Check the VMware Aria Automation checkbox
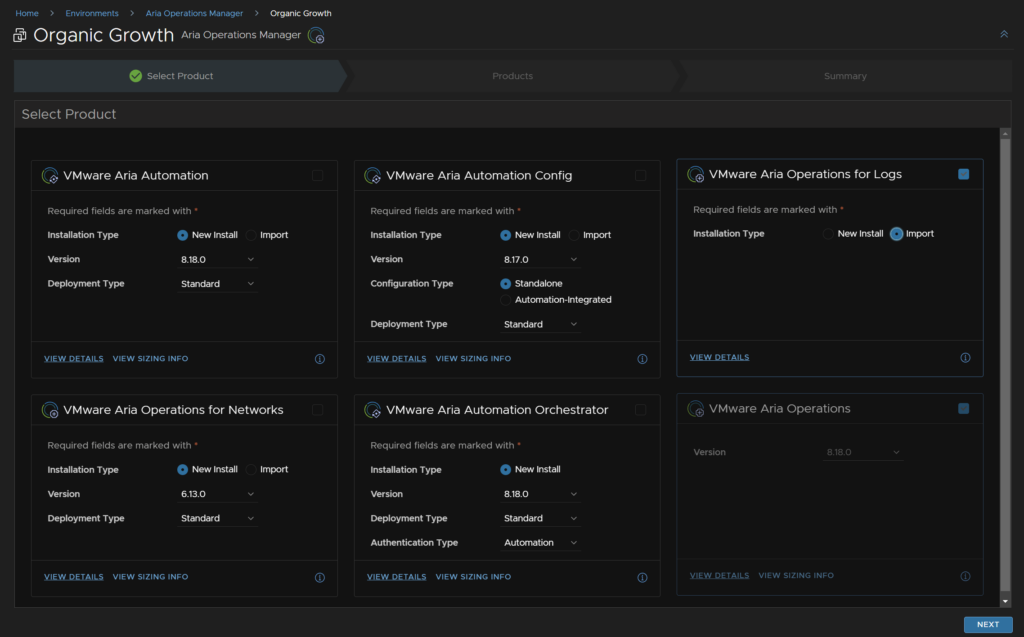 pos(317,175)
